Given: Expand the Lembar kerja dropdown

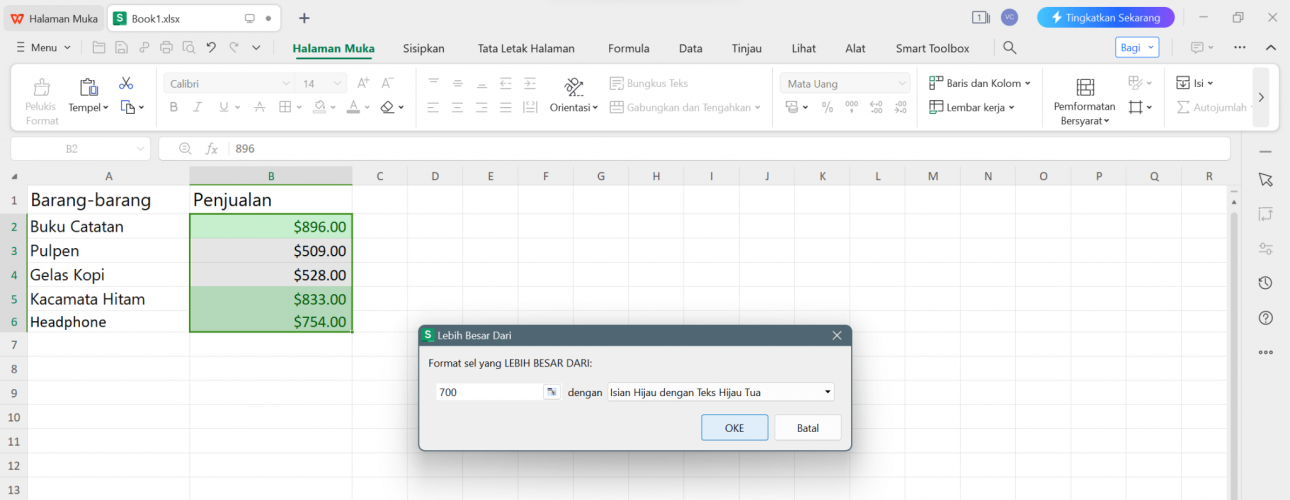Looking at the screenshot, I should pos(972,107).
